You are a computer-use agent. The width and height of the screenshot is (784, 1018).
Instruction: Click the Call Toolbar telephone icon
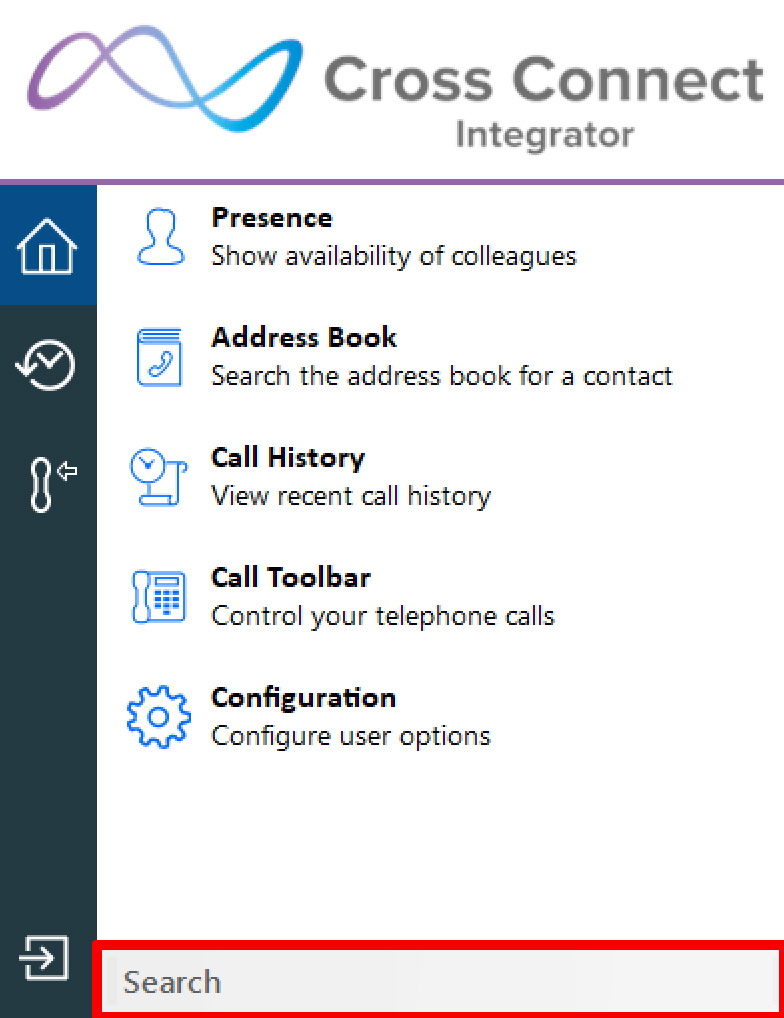click(159, 597)
